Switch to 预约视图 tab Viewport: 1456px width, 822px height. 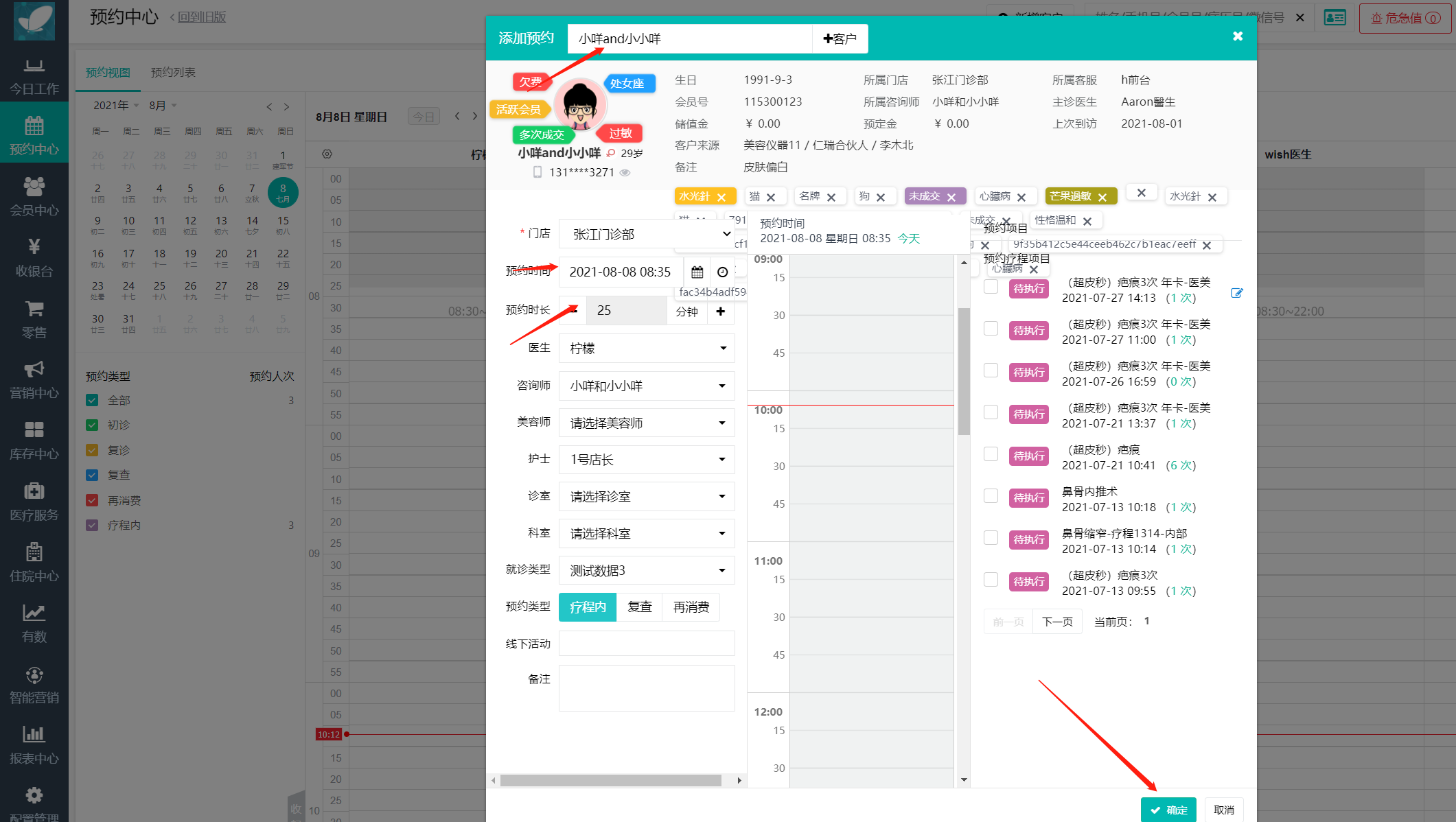(108, 73)
